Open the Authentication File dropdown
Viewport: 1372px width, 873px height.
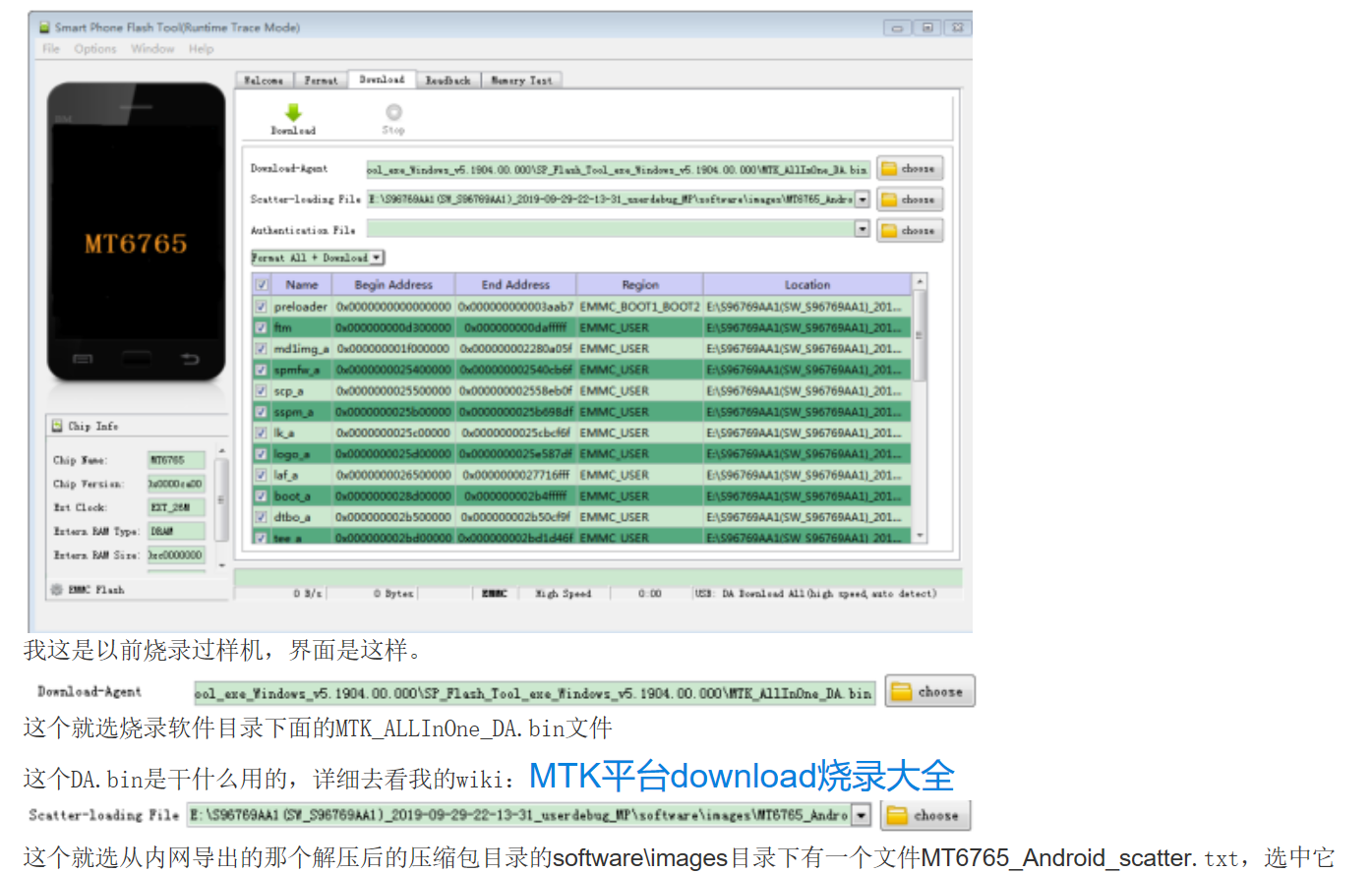(863, 229)
